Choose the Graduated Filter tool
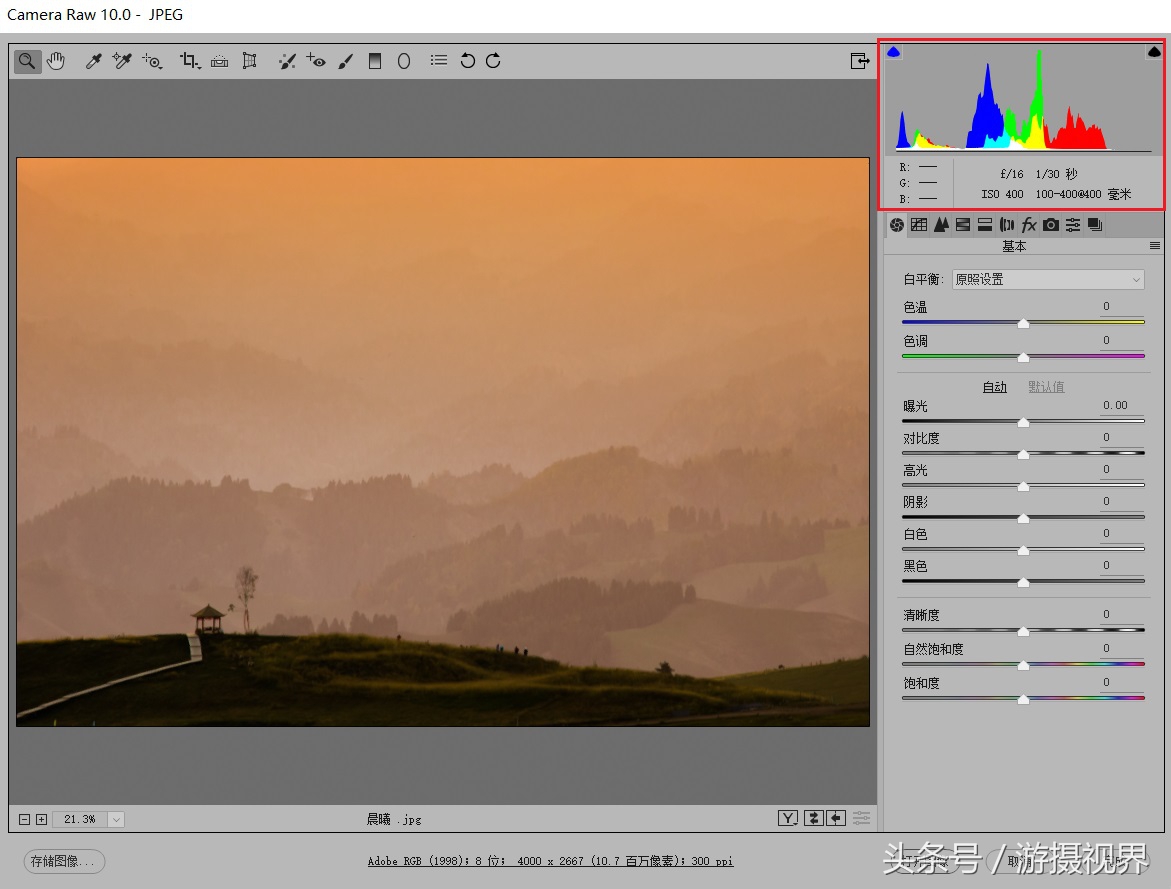This screenshot has height=889, width=1171. [x=375, y=61]
